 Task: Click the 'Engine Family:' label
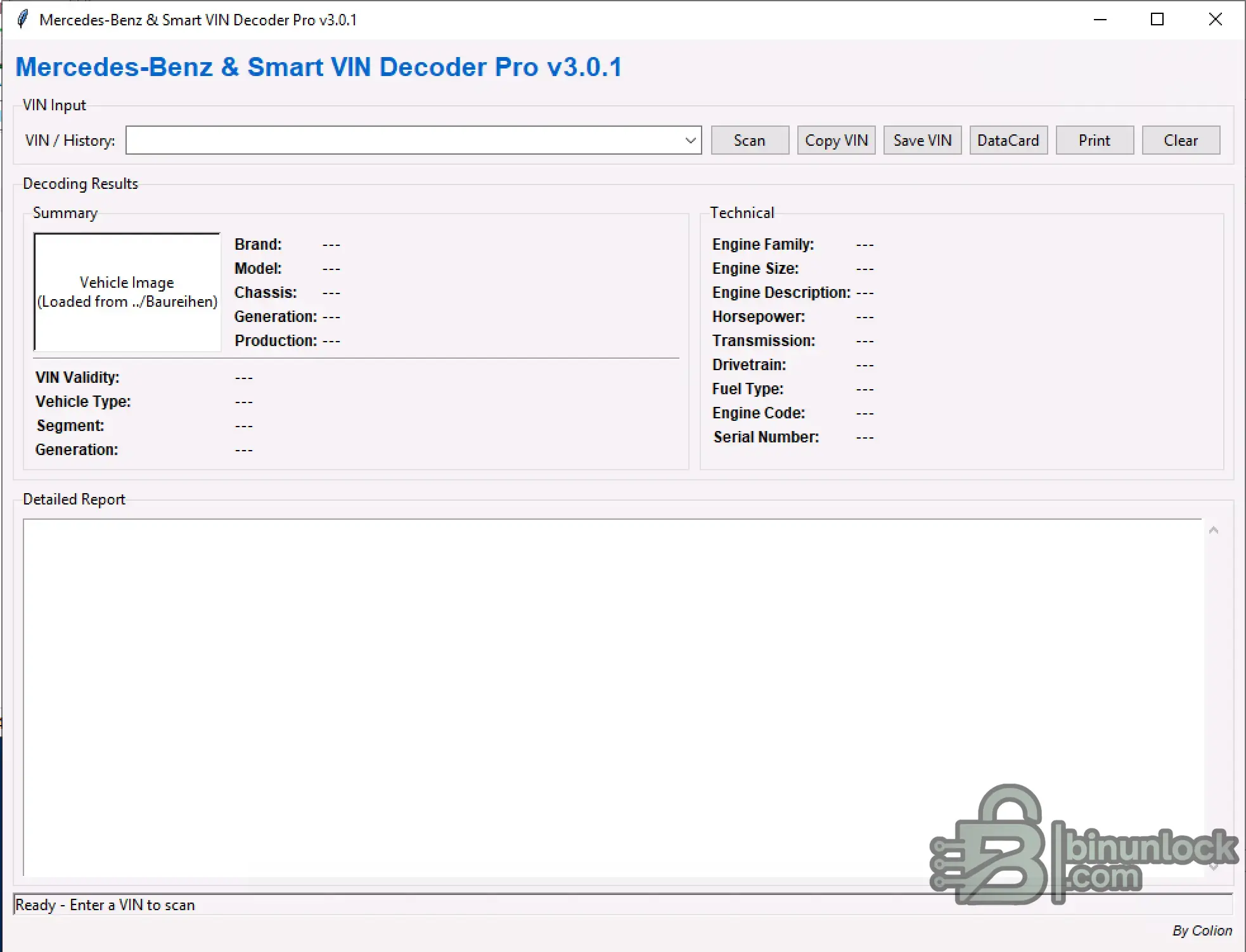click(763, 244)
